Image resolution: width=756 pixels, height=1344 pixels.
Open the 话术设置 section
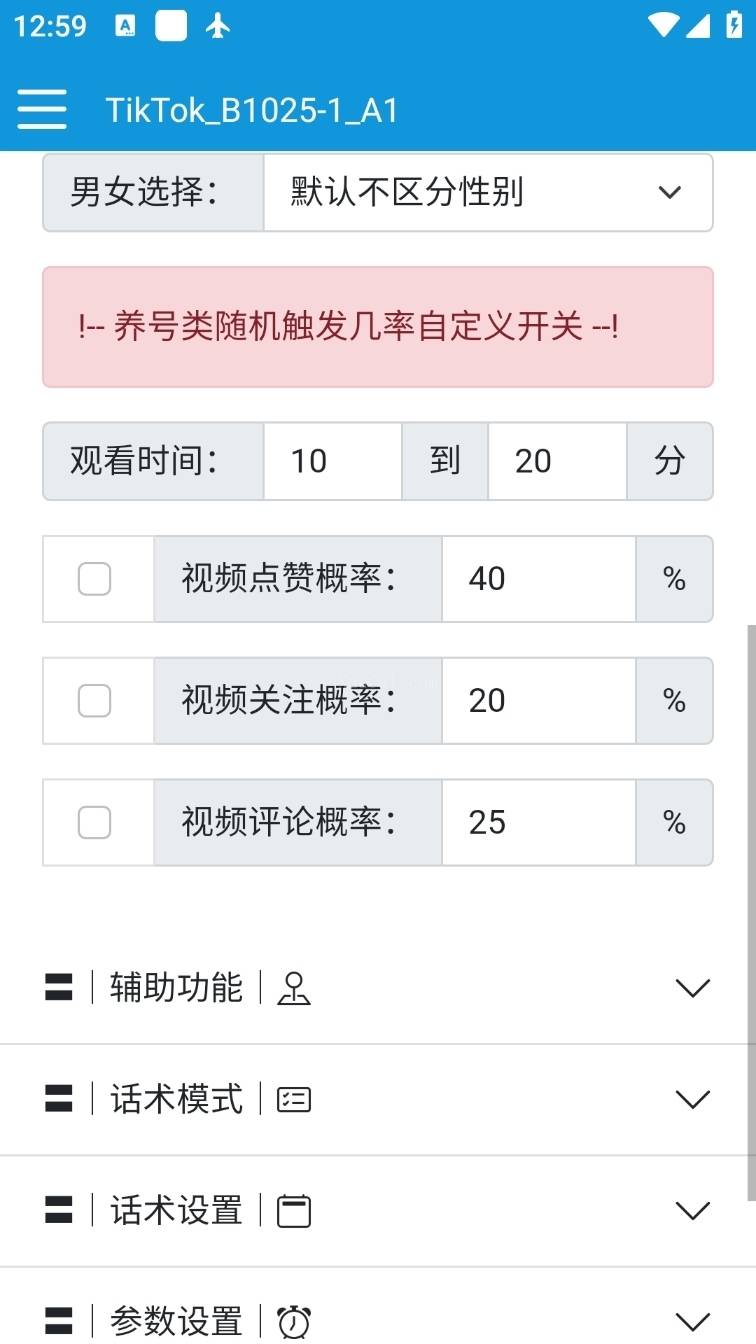(x=692, y=1211)
